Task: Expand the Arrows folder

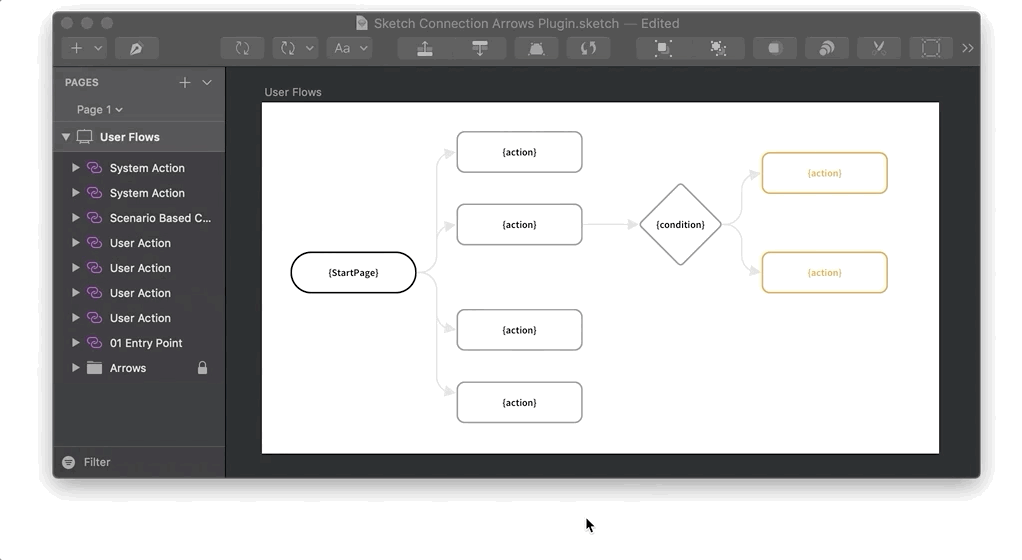Action: 76,368
